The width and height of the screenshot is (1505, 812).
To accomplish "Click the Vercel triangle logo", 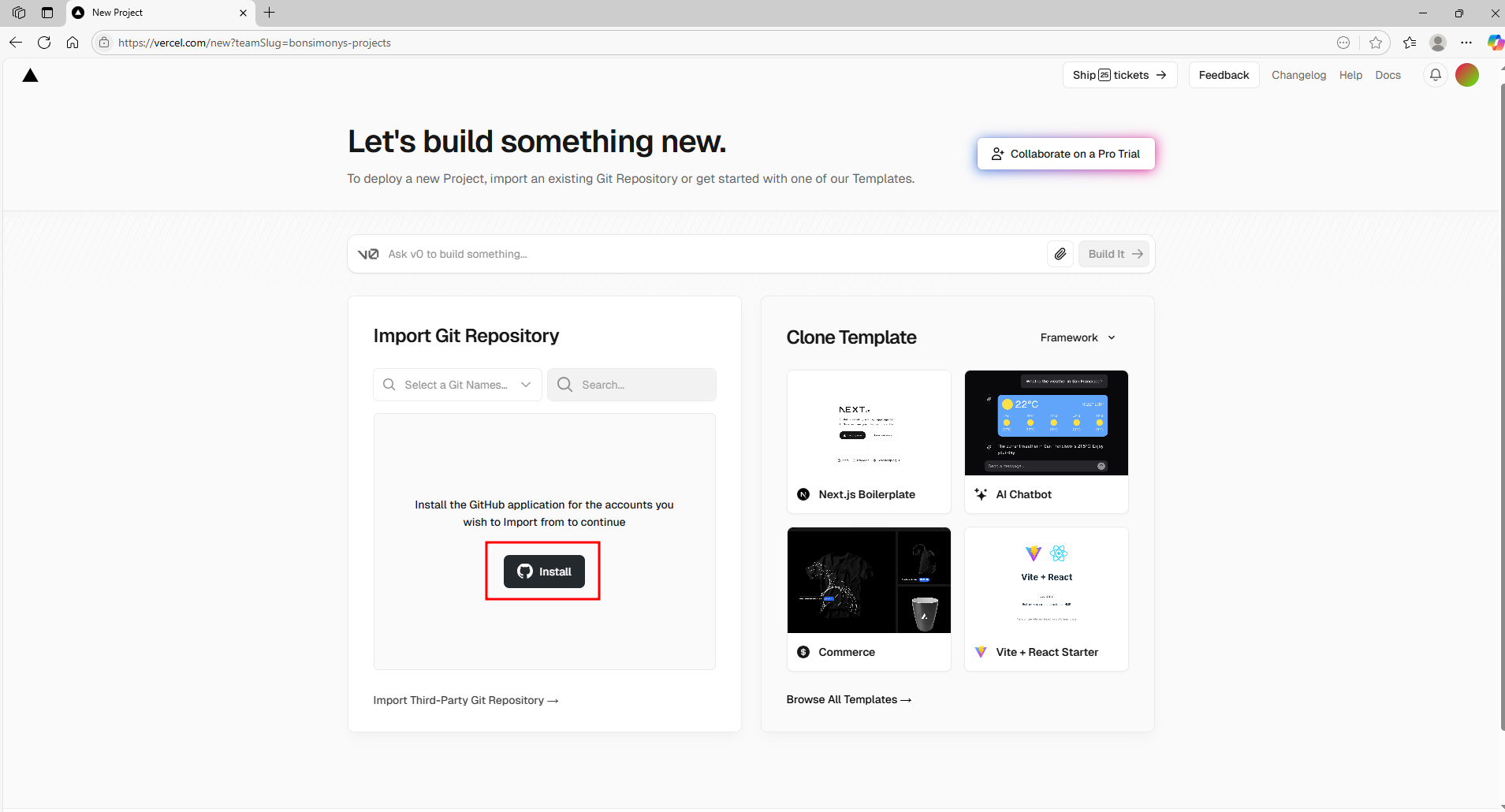I will [x=30, y=76].
